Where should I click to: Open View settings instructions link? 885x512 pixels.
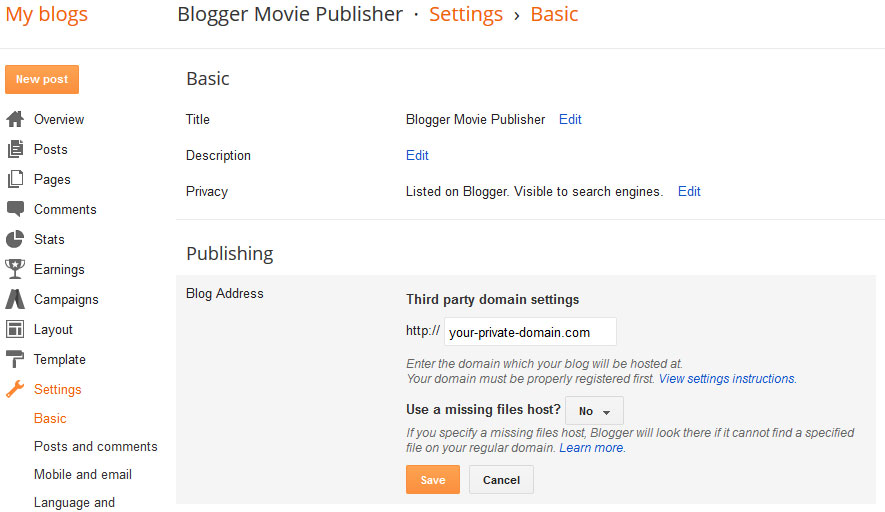point(727,379)
